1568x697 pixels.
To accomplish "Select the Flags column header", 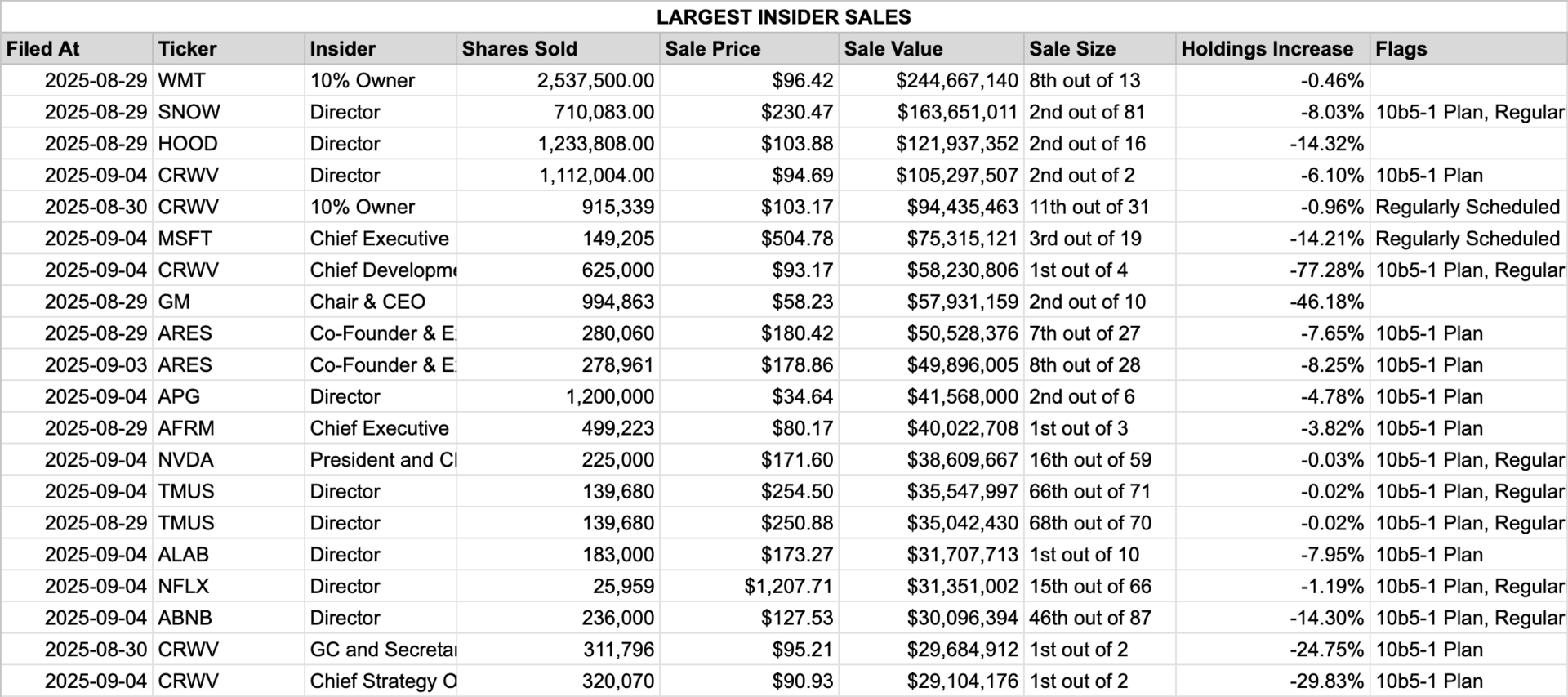I will (1468, 49).
